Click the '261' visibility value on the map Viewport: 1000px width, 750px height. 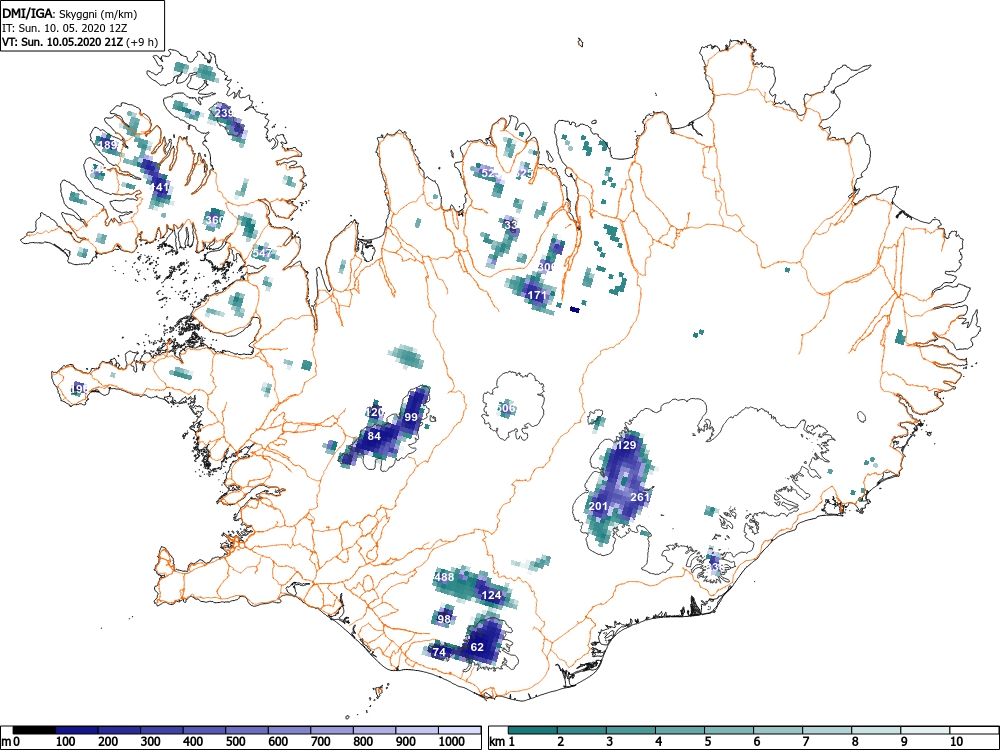tap(640, 497)
